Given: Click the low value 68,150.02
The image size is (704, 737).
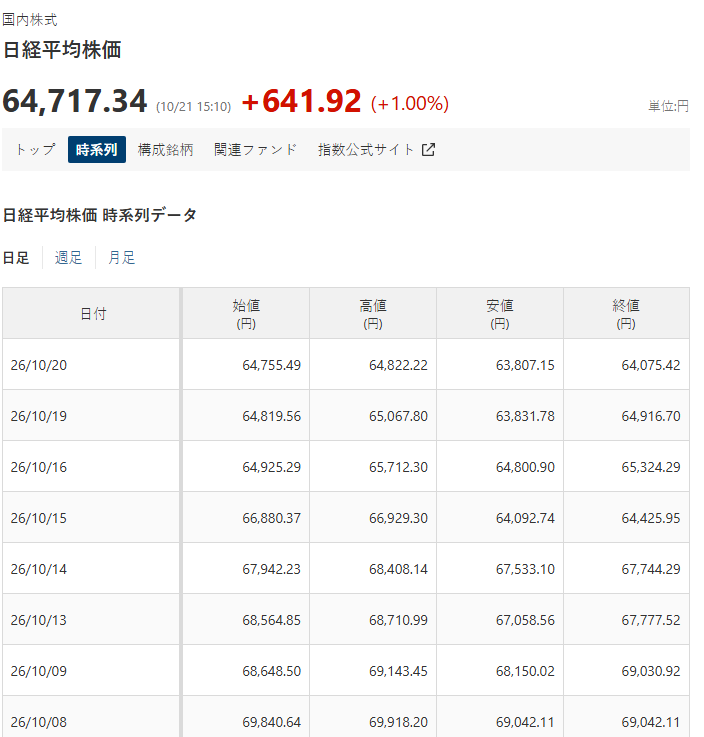Looking at the screenshot, I should (525, 671).
